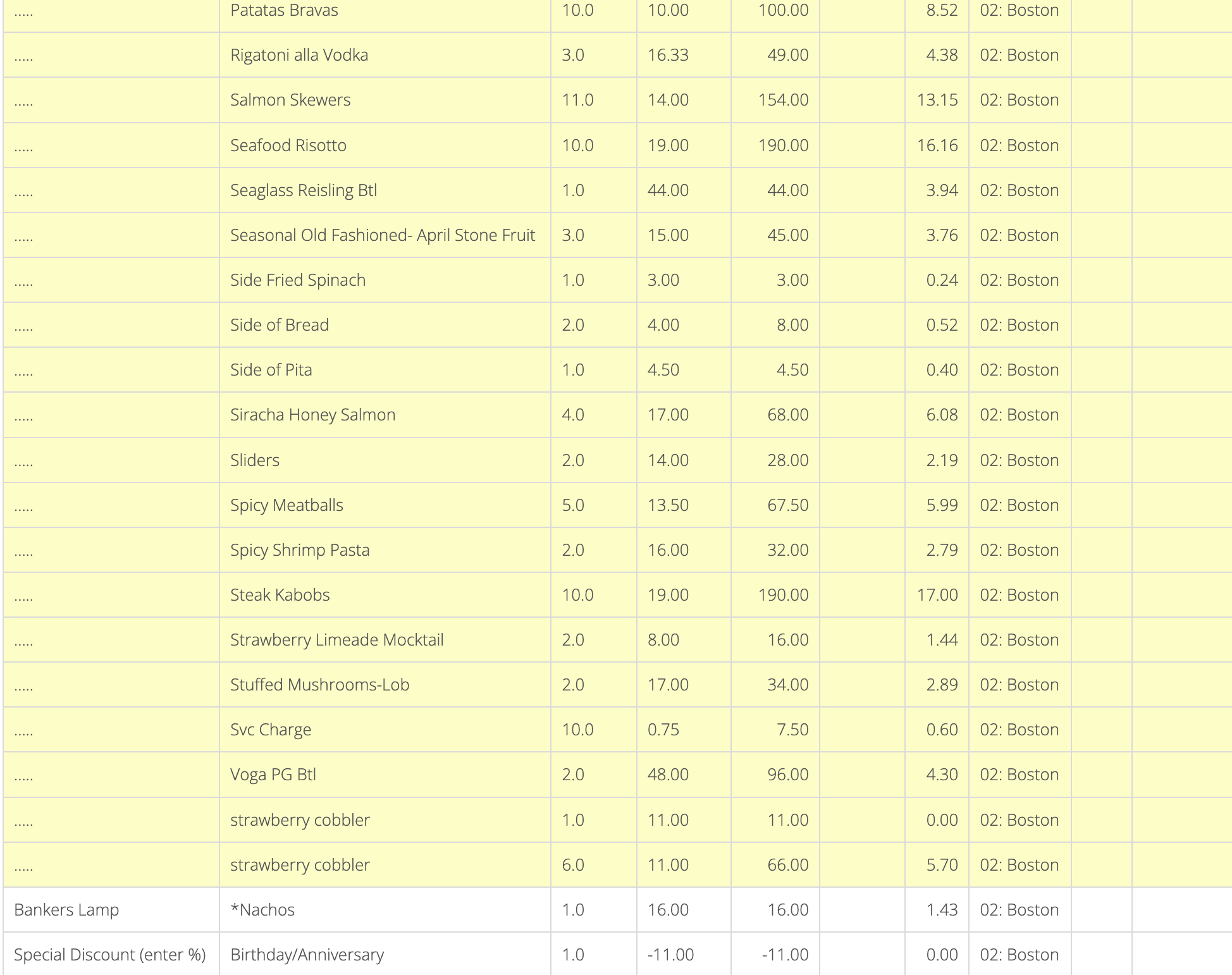This screenshot has width=1232, height=975.
Task: Select Siracha Honey Salmon row
Action: click(617, 415)
